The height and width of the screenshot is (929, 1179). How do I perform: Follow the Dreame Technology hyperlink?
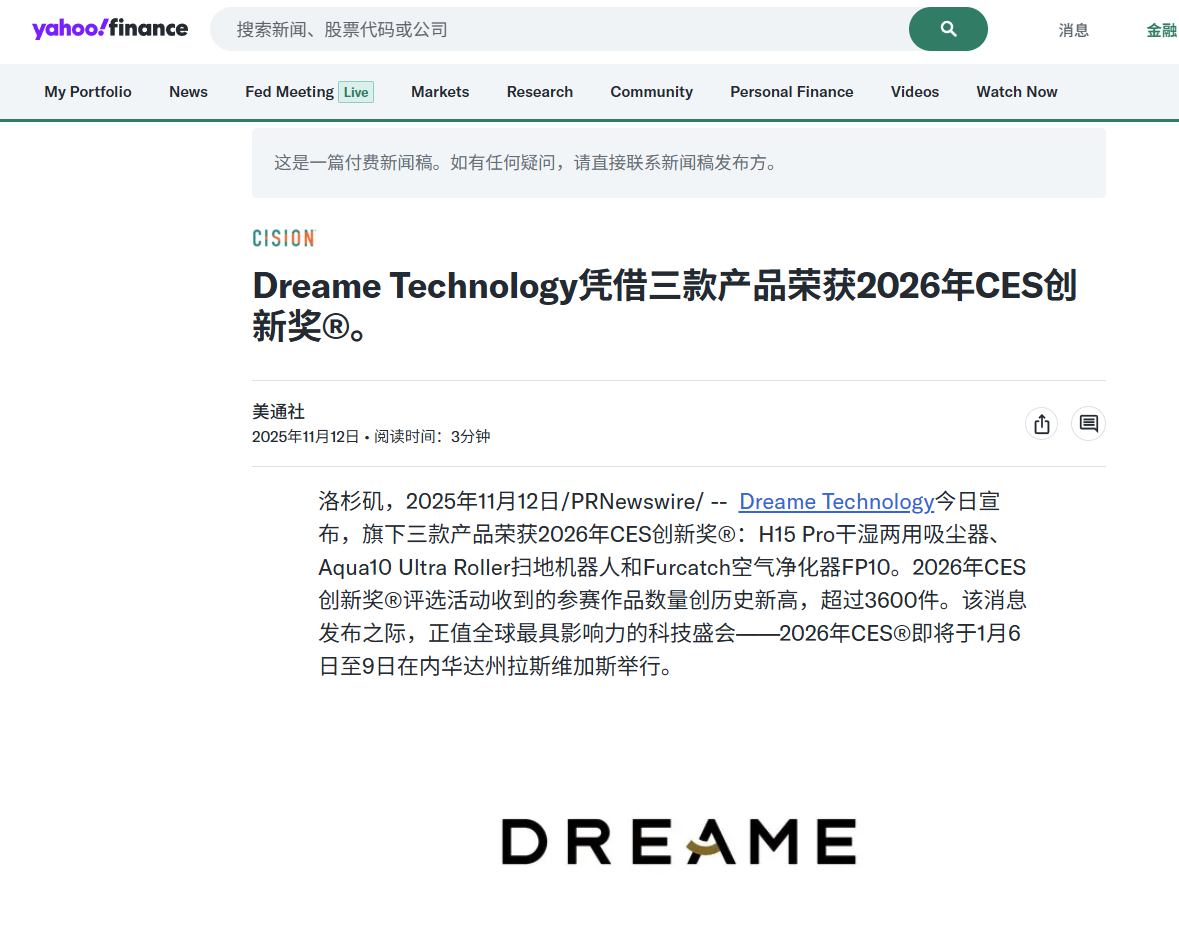pos(836,501)
